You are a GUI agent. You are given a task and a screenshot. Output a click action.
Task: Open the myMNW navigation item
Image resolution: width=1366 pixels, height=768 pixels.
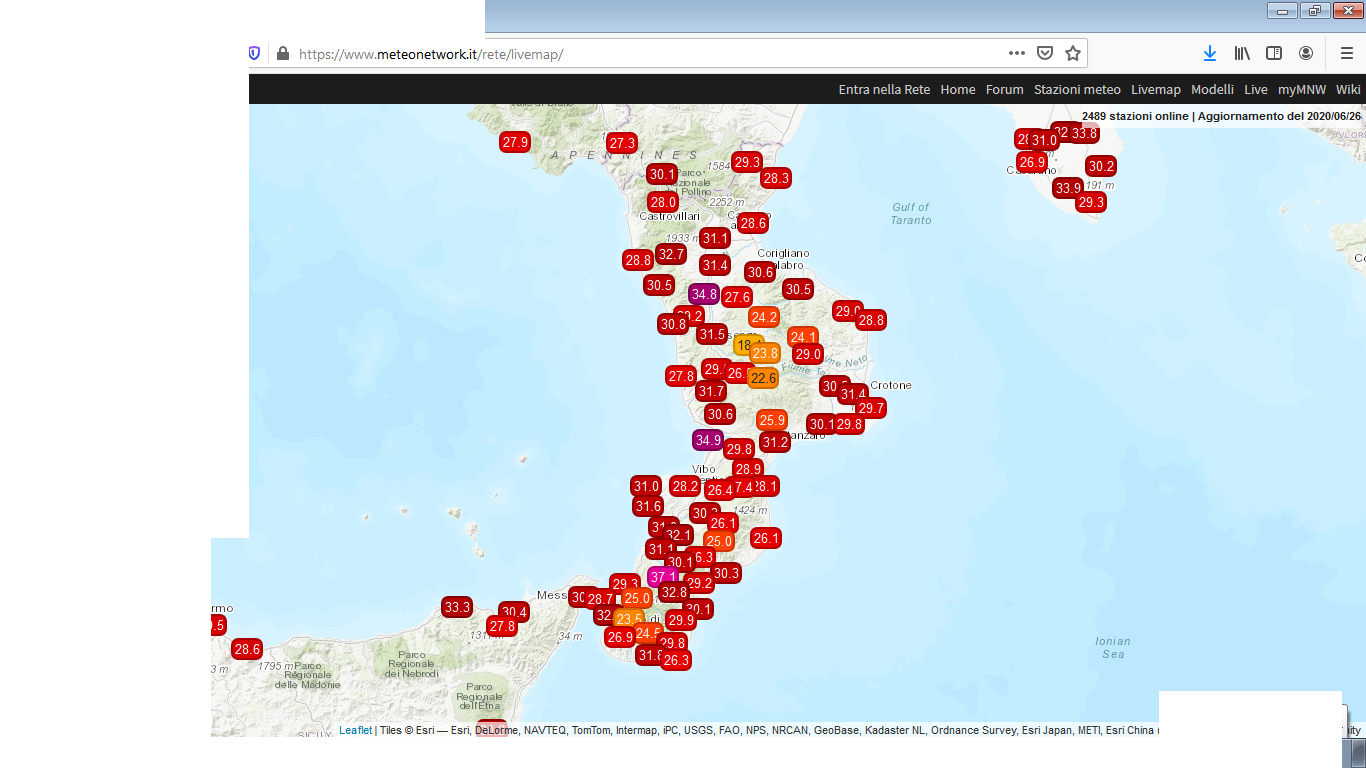[x=1302, y=89]
